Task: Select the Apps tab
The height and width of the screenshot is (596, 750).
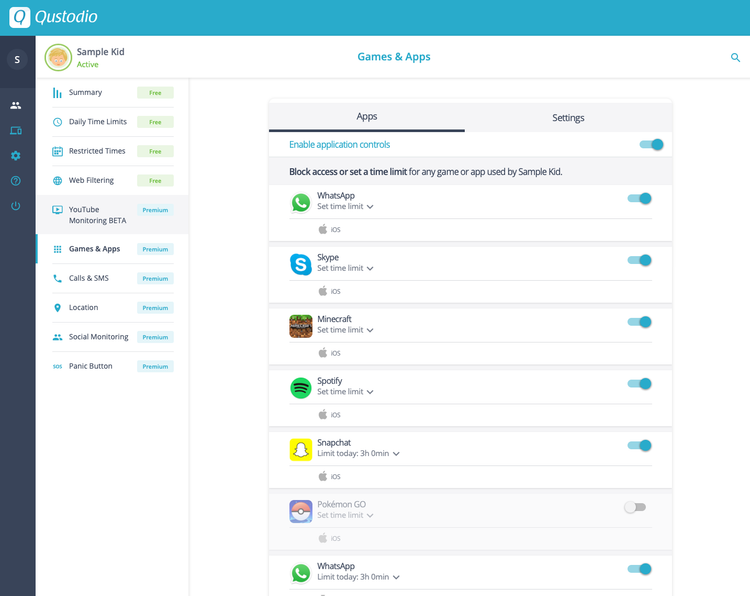Action: point(366,117)
